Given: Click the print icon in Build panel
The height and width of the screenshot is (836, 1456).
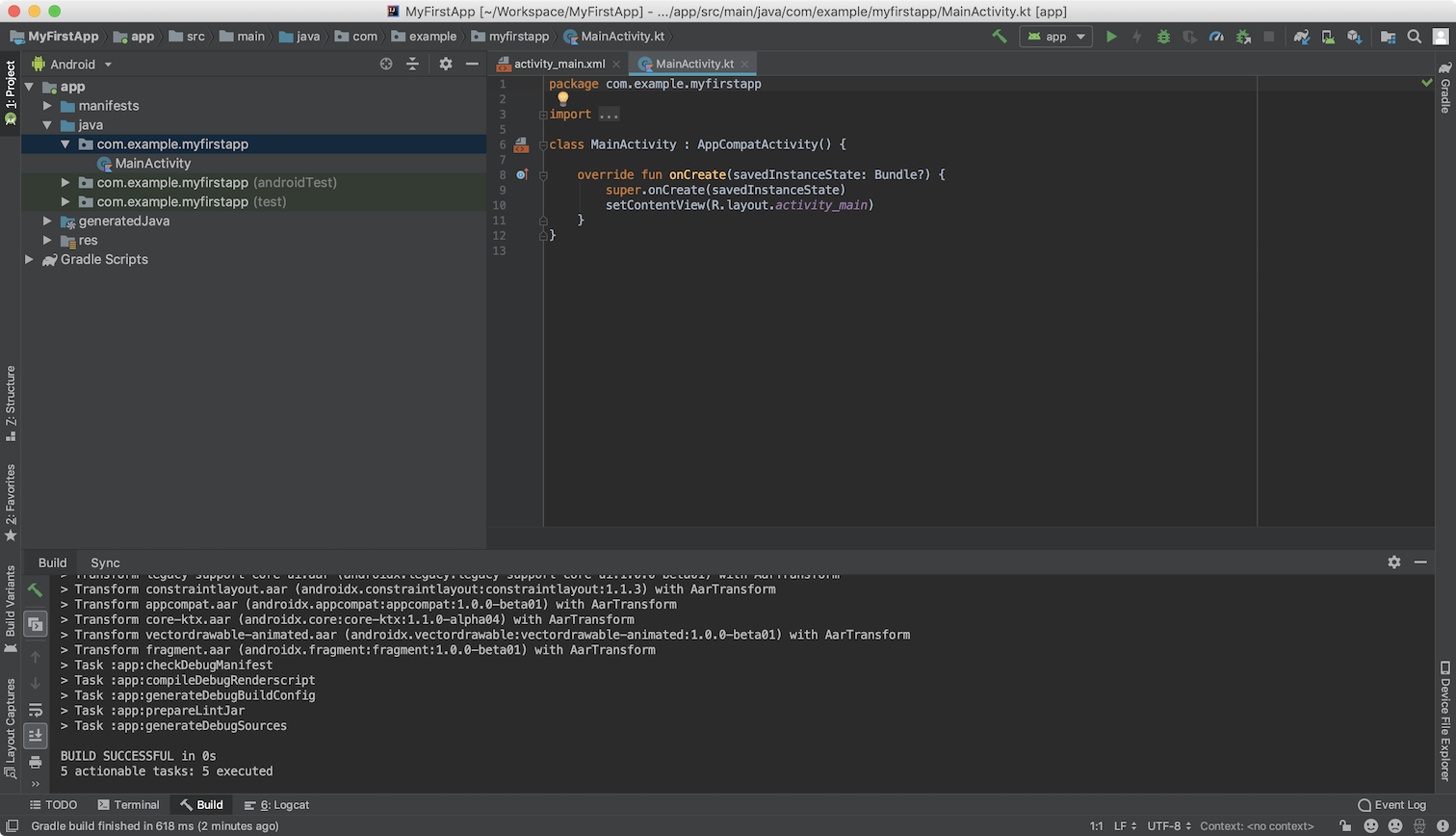Looking at the screenshot, I should click(35, 762).
